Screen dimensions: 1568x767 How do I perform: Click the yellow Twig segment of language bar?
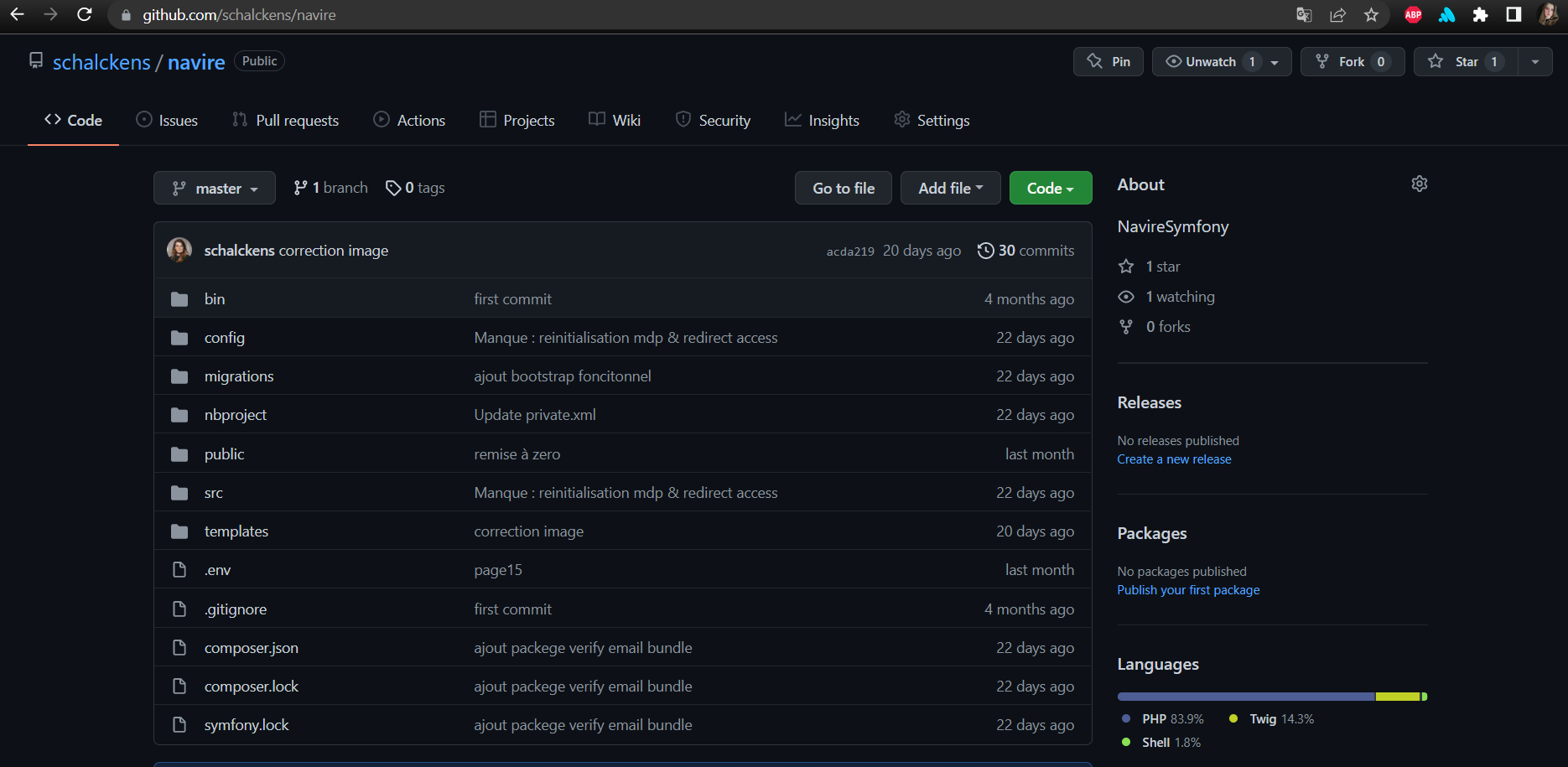pyautogui.click(x=1398, y=697)
